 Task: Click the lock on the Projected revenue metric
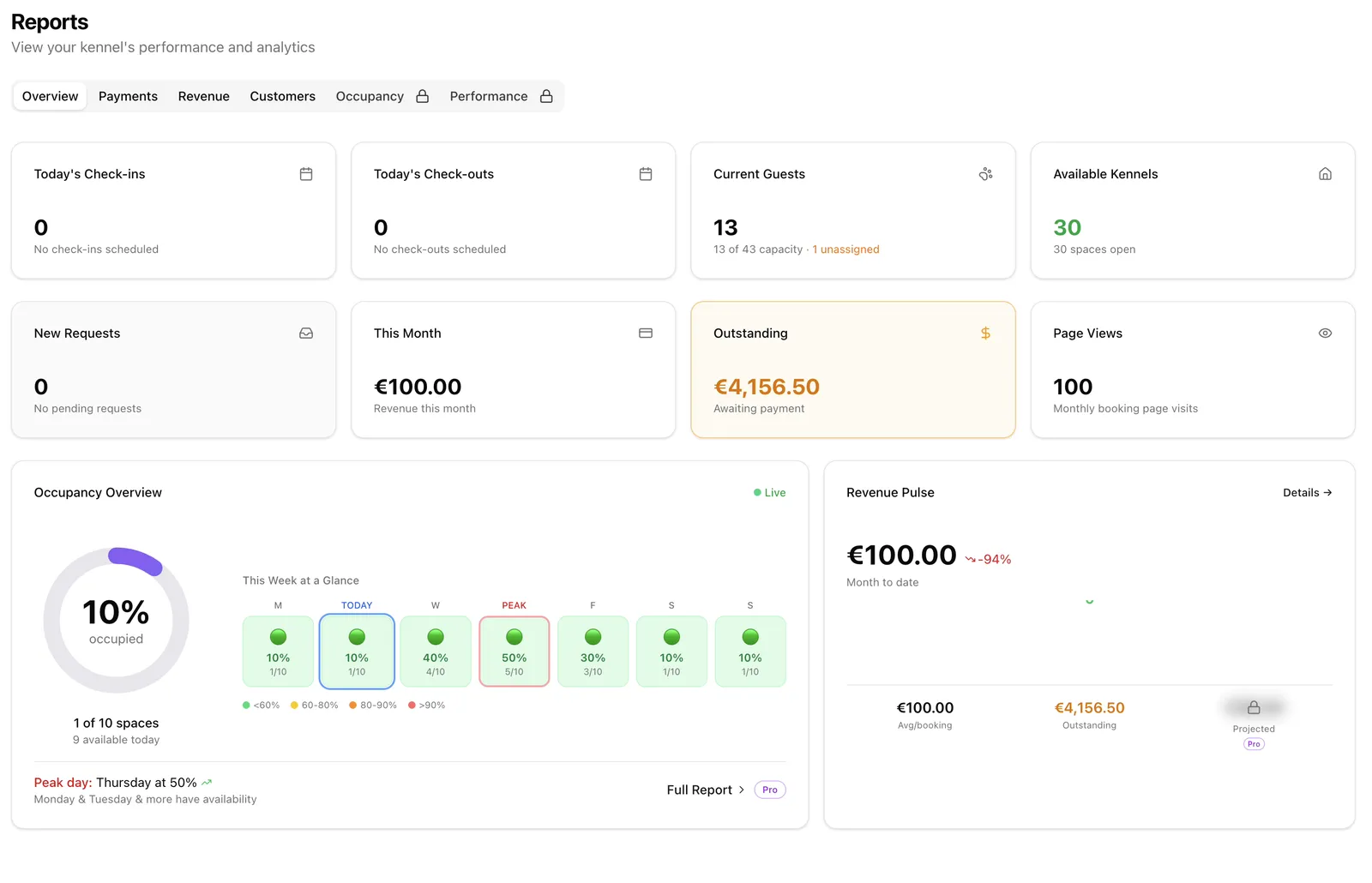pos(1253,707)
